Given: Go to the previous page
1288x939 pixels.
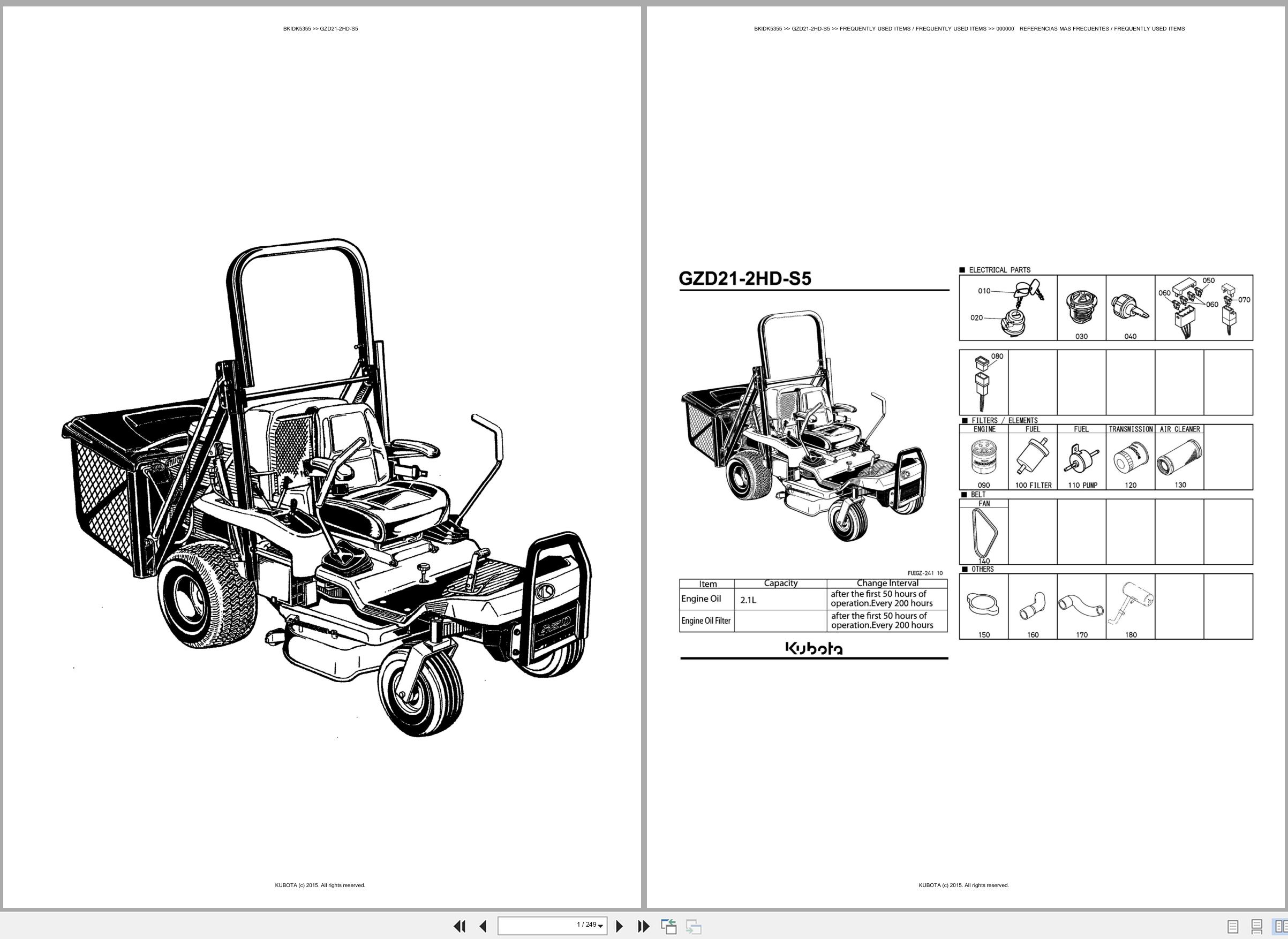Looking at the screenshot, I should pos(484,927).
